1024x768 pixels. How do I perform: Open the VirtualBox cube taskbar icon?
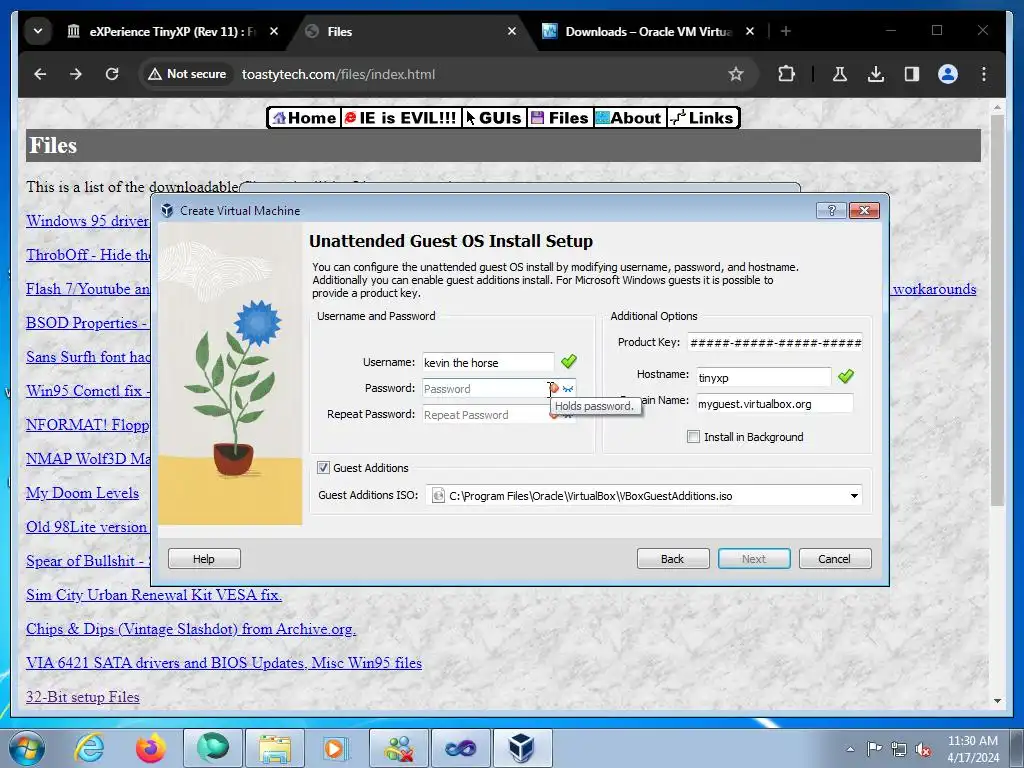coord(522,748)
